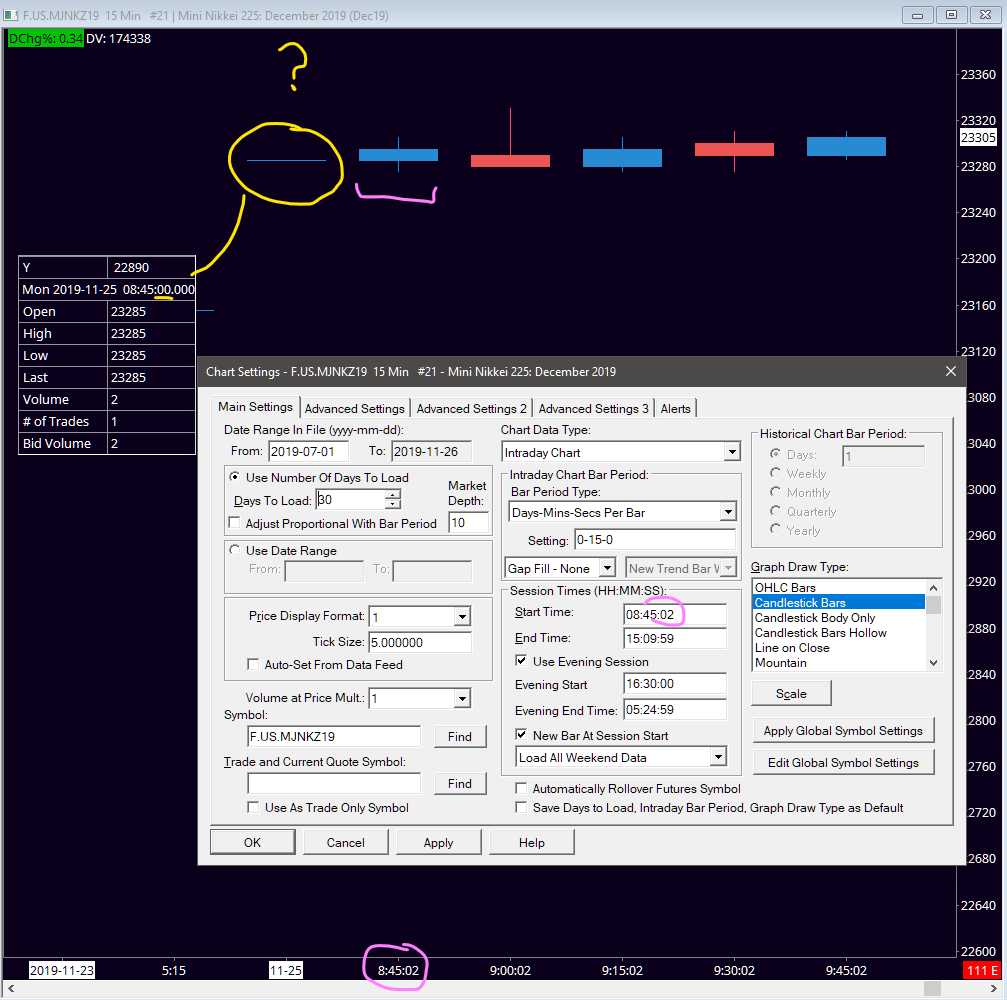This screenshot has height=1000, width=1007.
Task: Click Find button next to Symbol field
Action: 460,737
